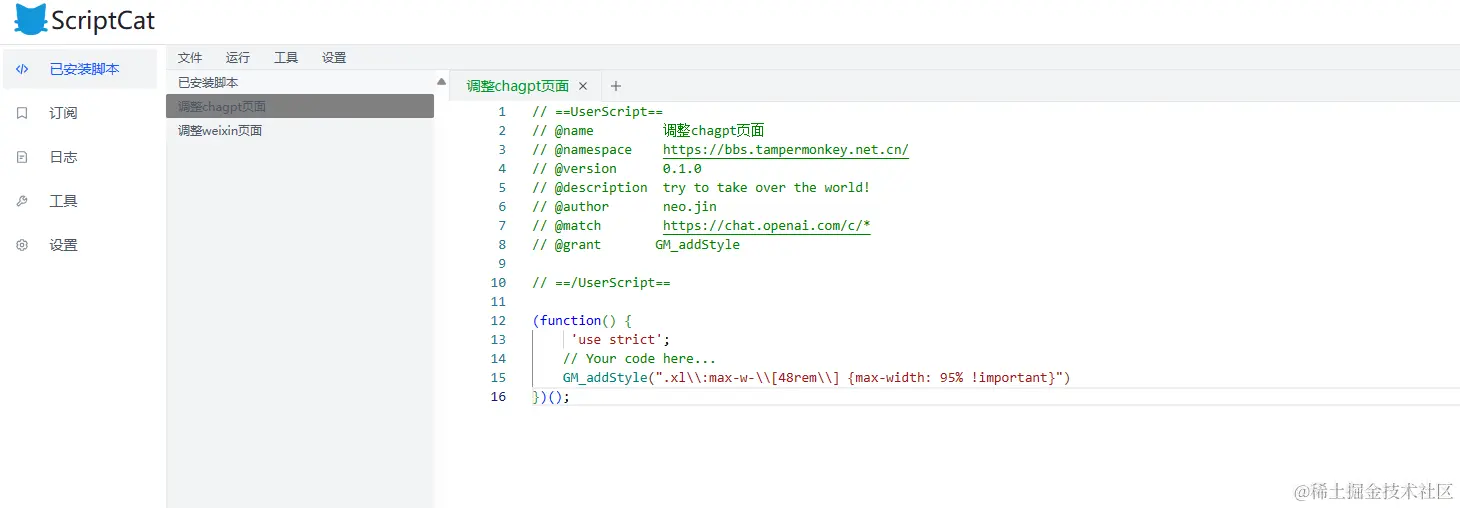Viewport: 1460px width, 508px height.
Task: Click the GM_addStyle grant value on line 8
Action: [x=697, y=245]
